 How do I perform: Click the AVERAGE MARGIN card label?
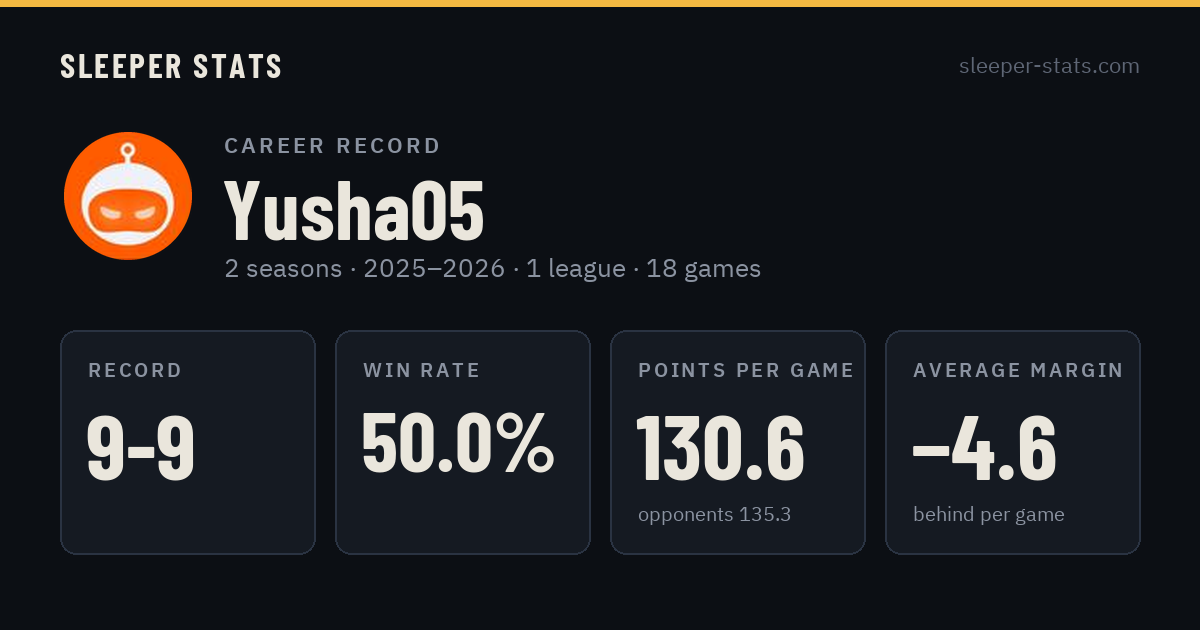click(x=1018, y=371)
